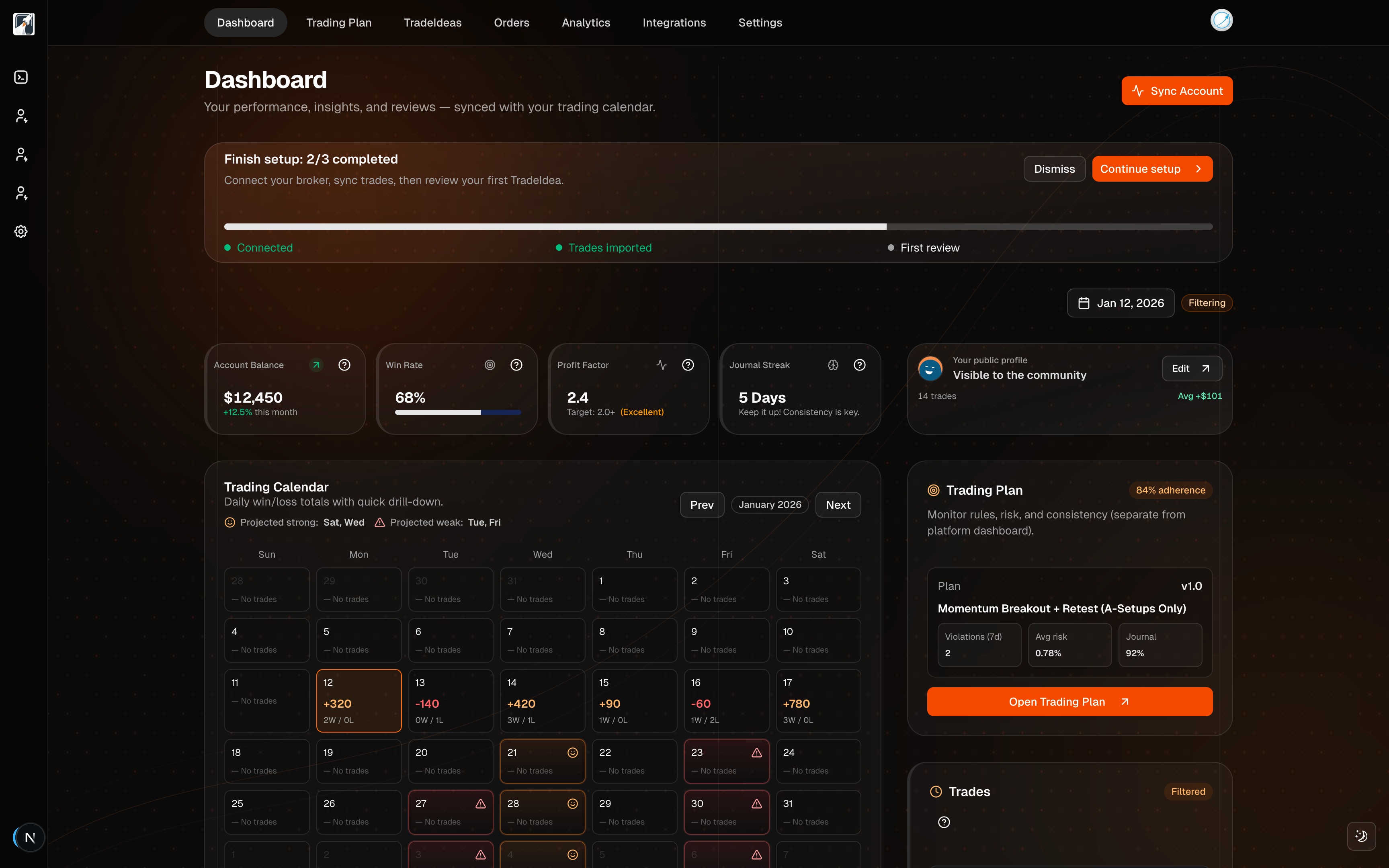
Task: Select calendar day 17 with +780
Action: pos(818,700)
